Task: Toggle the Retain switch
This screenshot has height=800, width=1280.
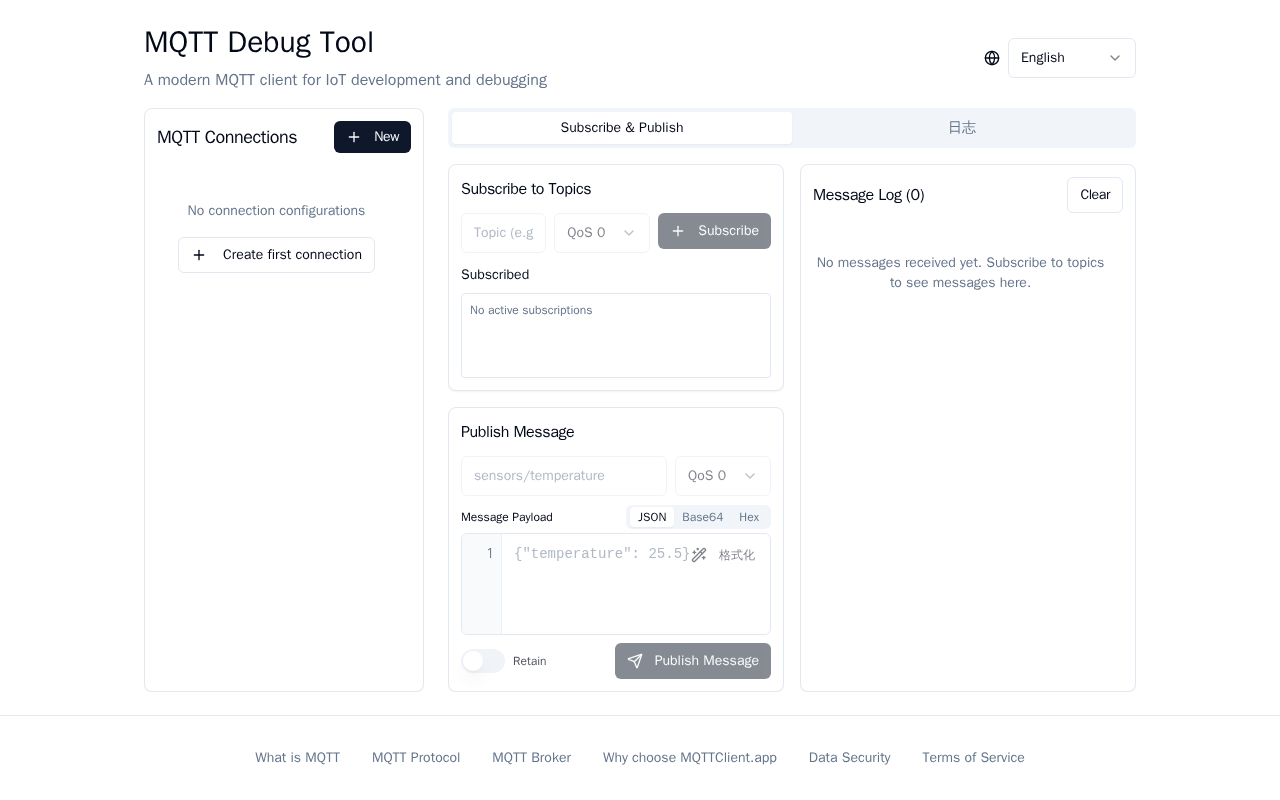Action: pyautogui.click(x=483, y=661)
